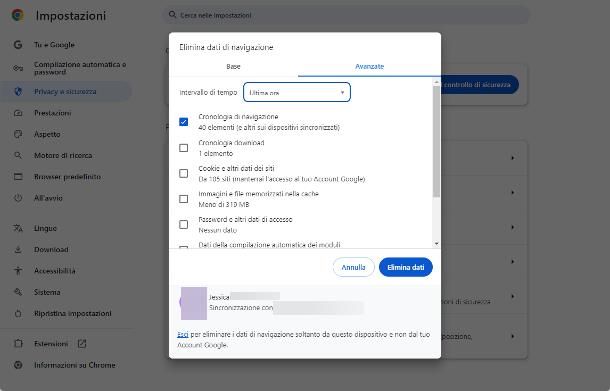610x391 pixels.
Task: Open the Intervallo di tempo dropdown
Action: 297,92
